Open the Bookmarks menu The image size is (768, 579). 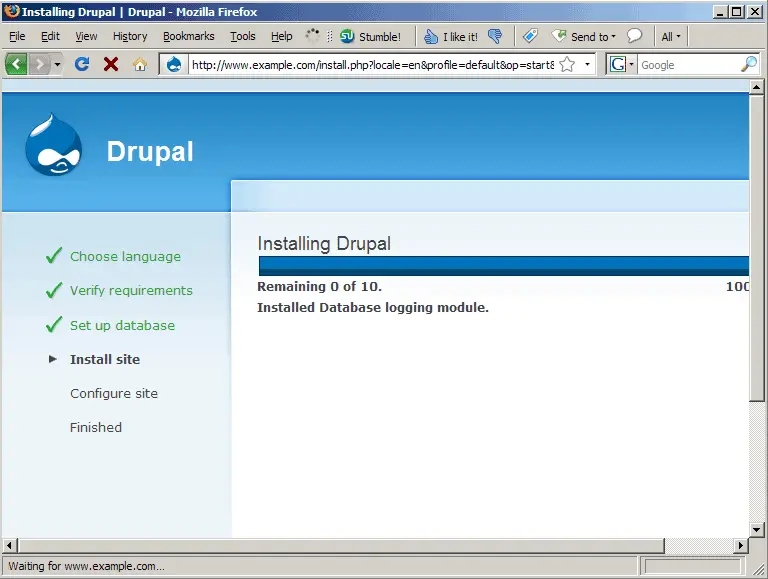point(189,36)
